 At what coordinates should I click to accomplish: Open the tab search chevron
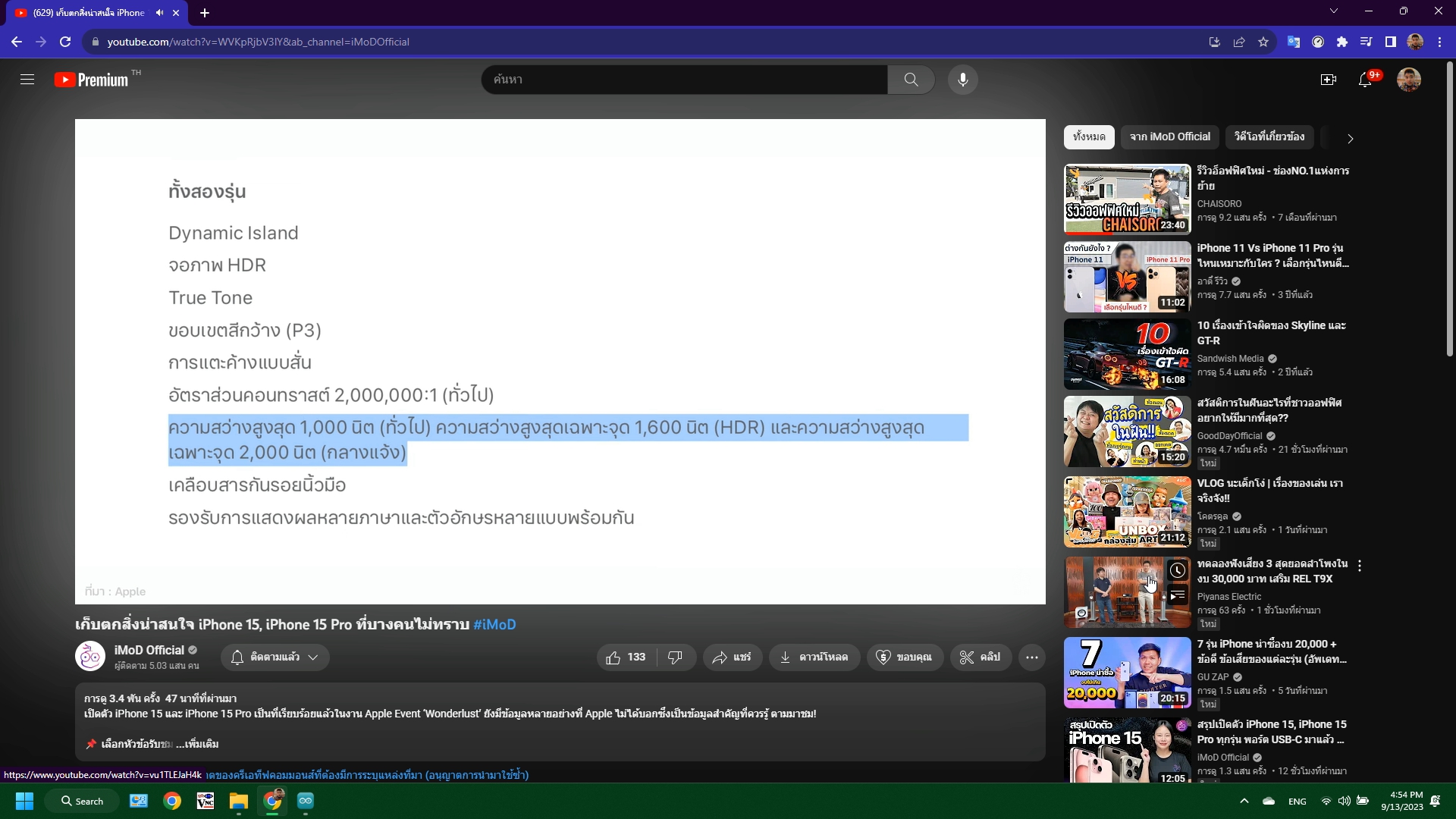click(1334, 11)
